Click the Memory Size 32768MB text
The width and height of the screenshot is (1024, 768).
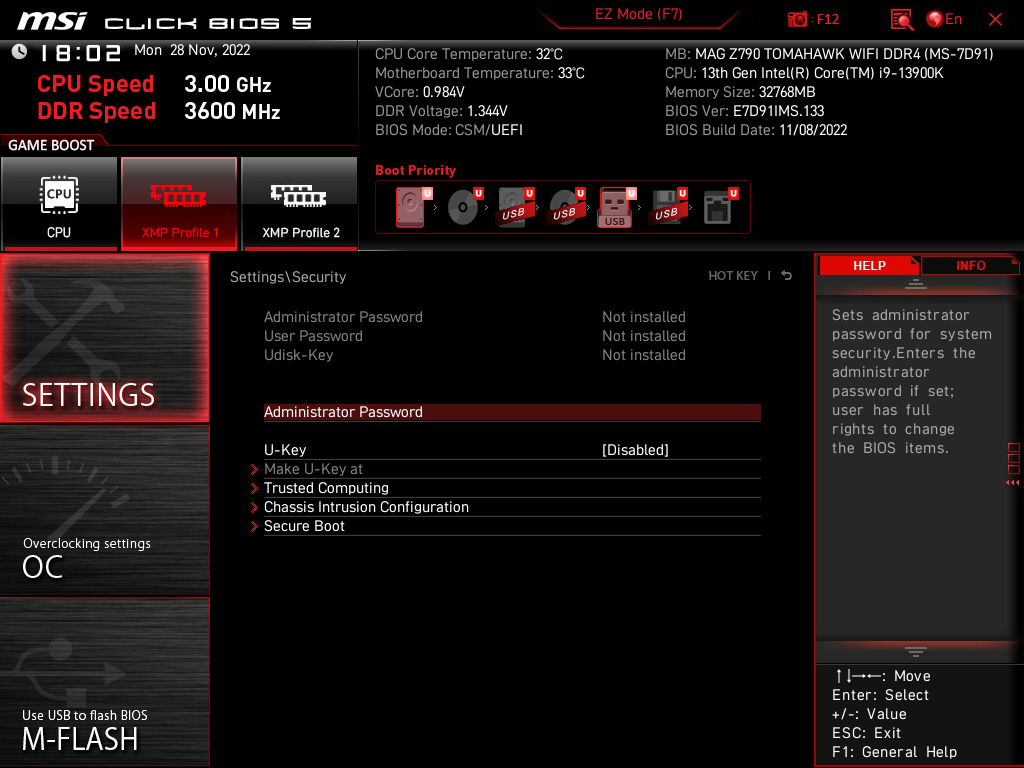740,92
